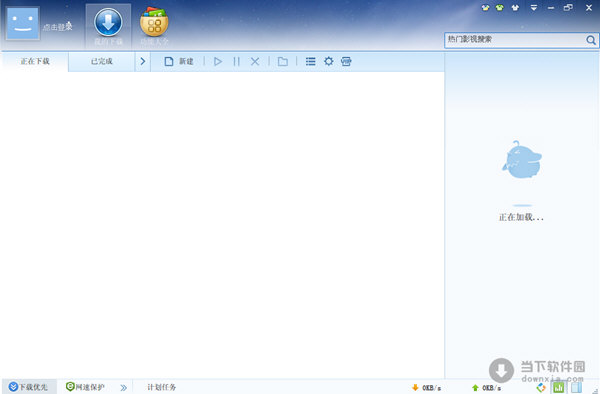Screen dimensions: 600x394
Task: Open the main menu dropdown arrow
Action: pos(533,7)
